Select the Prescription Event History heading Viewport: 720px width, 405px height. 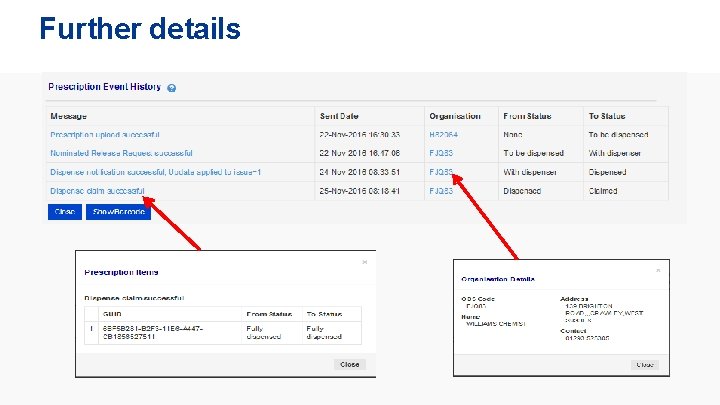pos(104,87)
